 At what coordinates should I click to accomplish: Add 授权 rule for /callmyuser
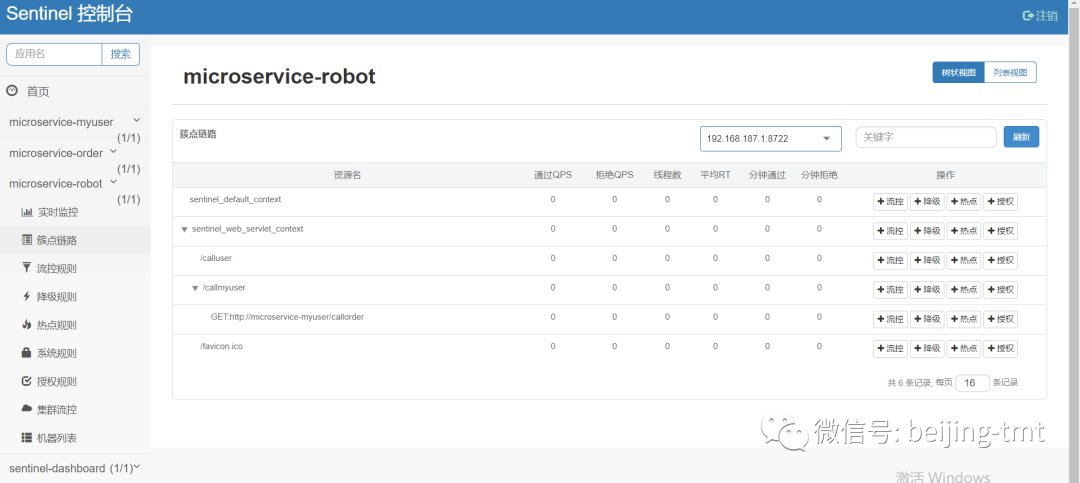point(1000,290)
